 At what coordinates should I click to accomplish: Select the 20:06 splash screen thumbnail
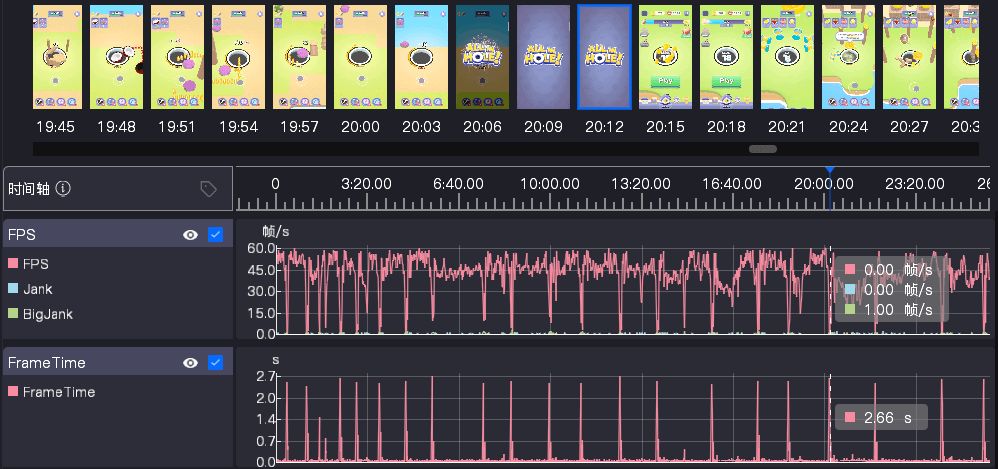pyautogui.click(x=482, y=57)
